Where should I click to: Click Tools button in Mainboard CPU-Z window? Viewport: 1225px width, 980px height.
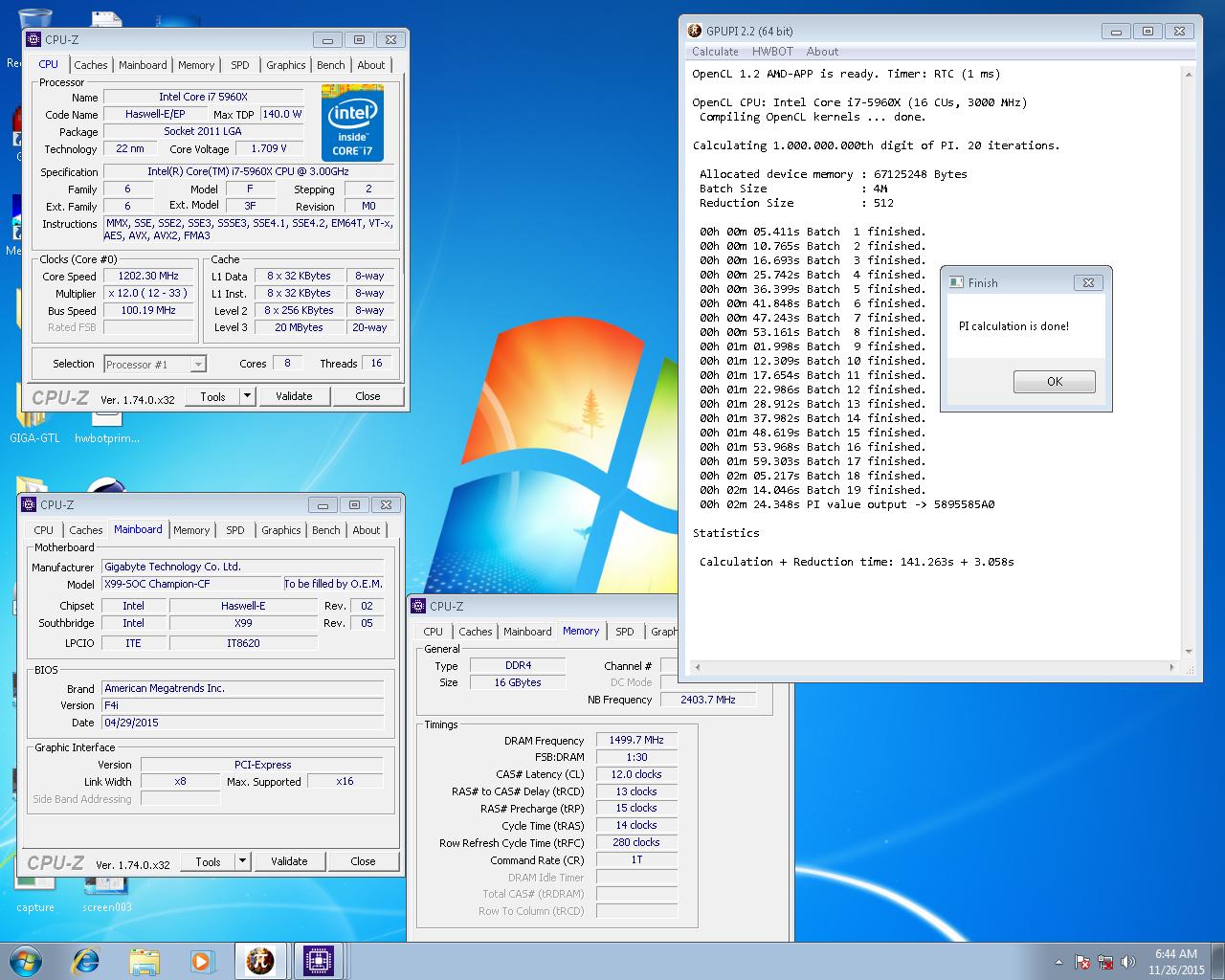pos(208,861)
